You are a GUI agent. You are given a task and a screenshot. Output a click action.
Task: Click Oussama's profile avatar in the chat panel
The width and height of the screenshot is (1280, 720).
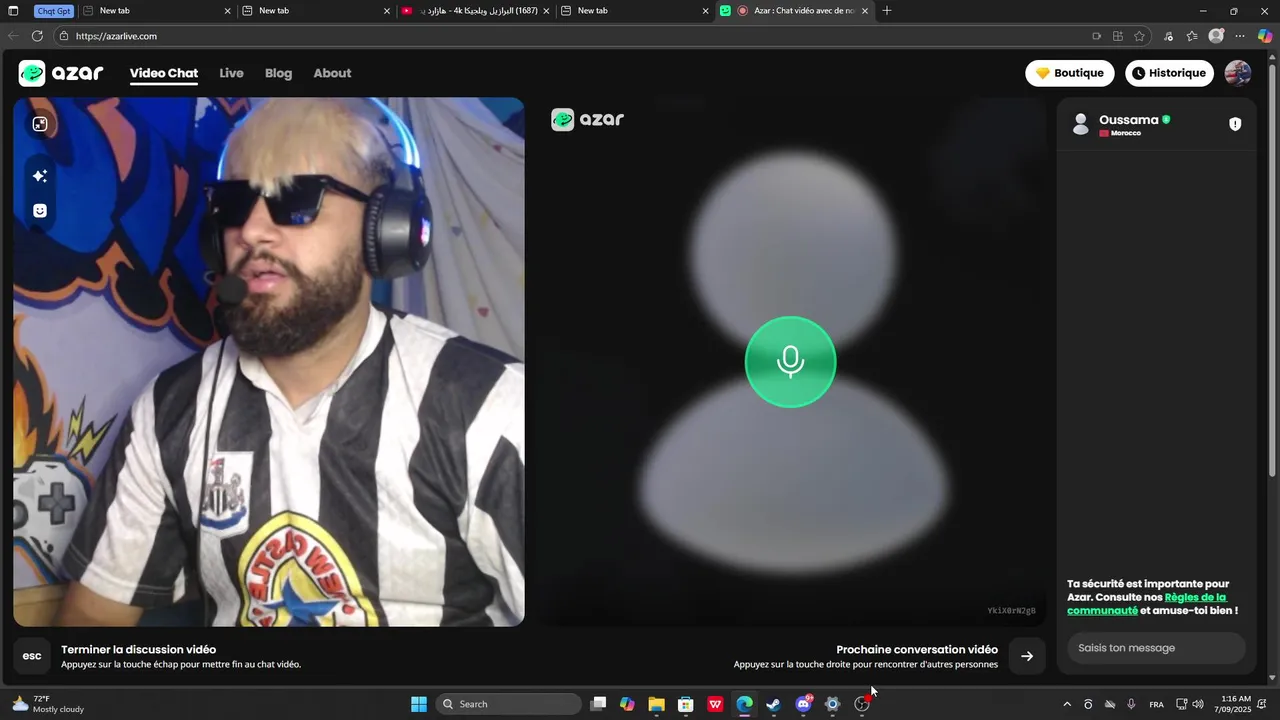[1080, 124]
